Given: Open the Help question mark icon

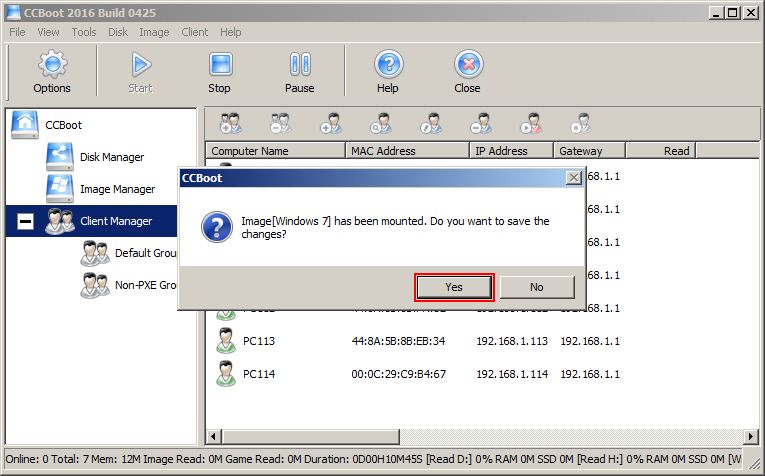Looking at the screenshot, I should tap(388, 64).
